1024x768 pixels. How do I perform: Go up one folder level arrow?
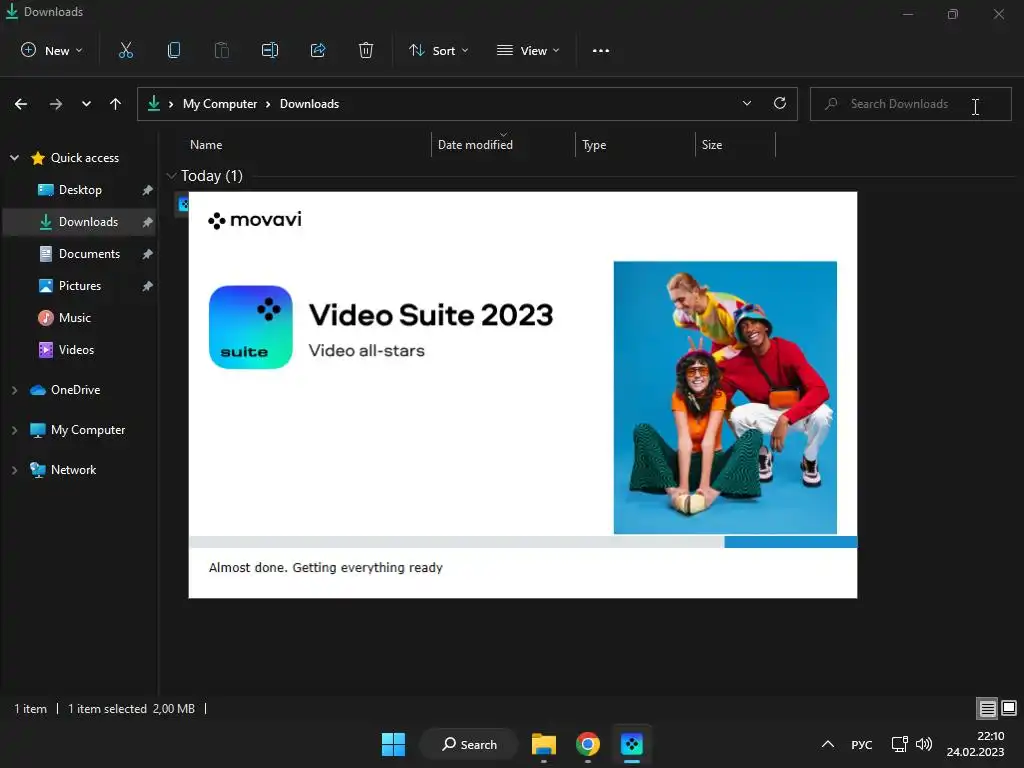tap(116, 104)
